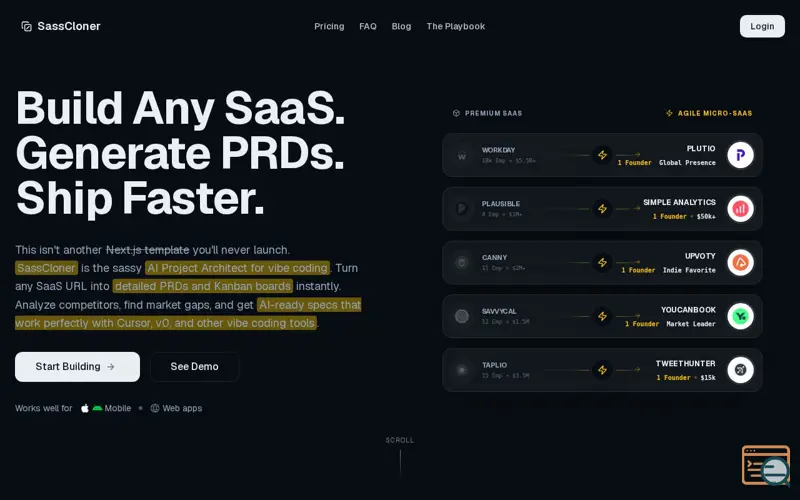This screenshot has width=800, height=500.
Task: Click the Start Building button
Action: 77,366
